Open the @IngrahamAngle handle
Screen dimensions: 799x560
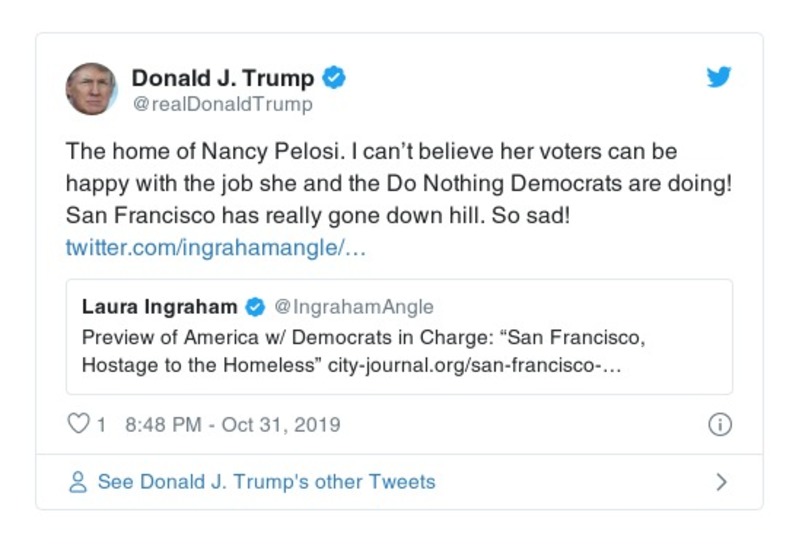point(354,306)
